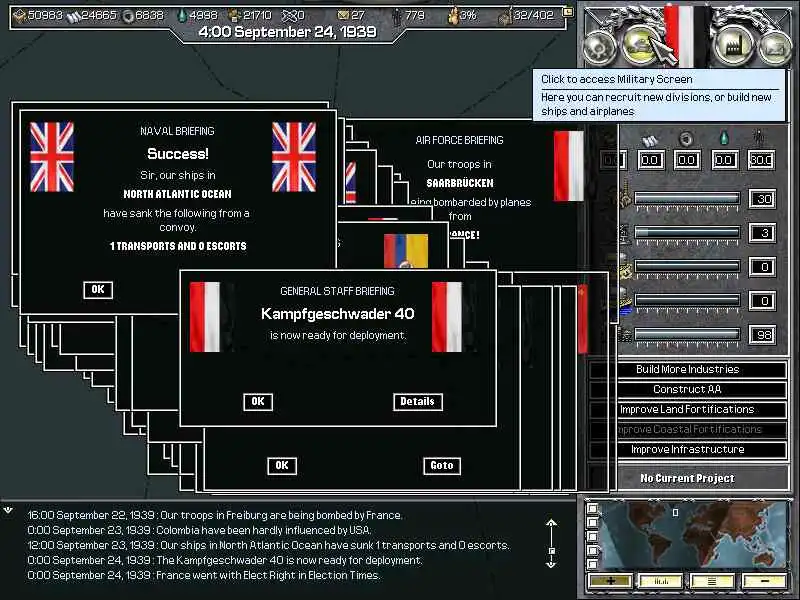Adjust the slider showing value 98
800x600 pixels.
click(x=687, y=335)
